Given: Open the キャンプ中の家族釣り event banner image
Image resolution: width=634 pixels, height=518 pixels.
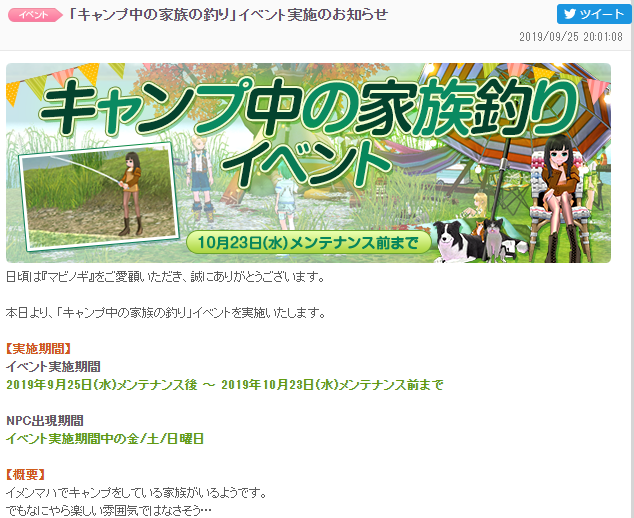Looking at the screenshot, I should click(308, 163).
